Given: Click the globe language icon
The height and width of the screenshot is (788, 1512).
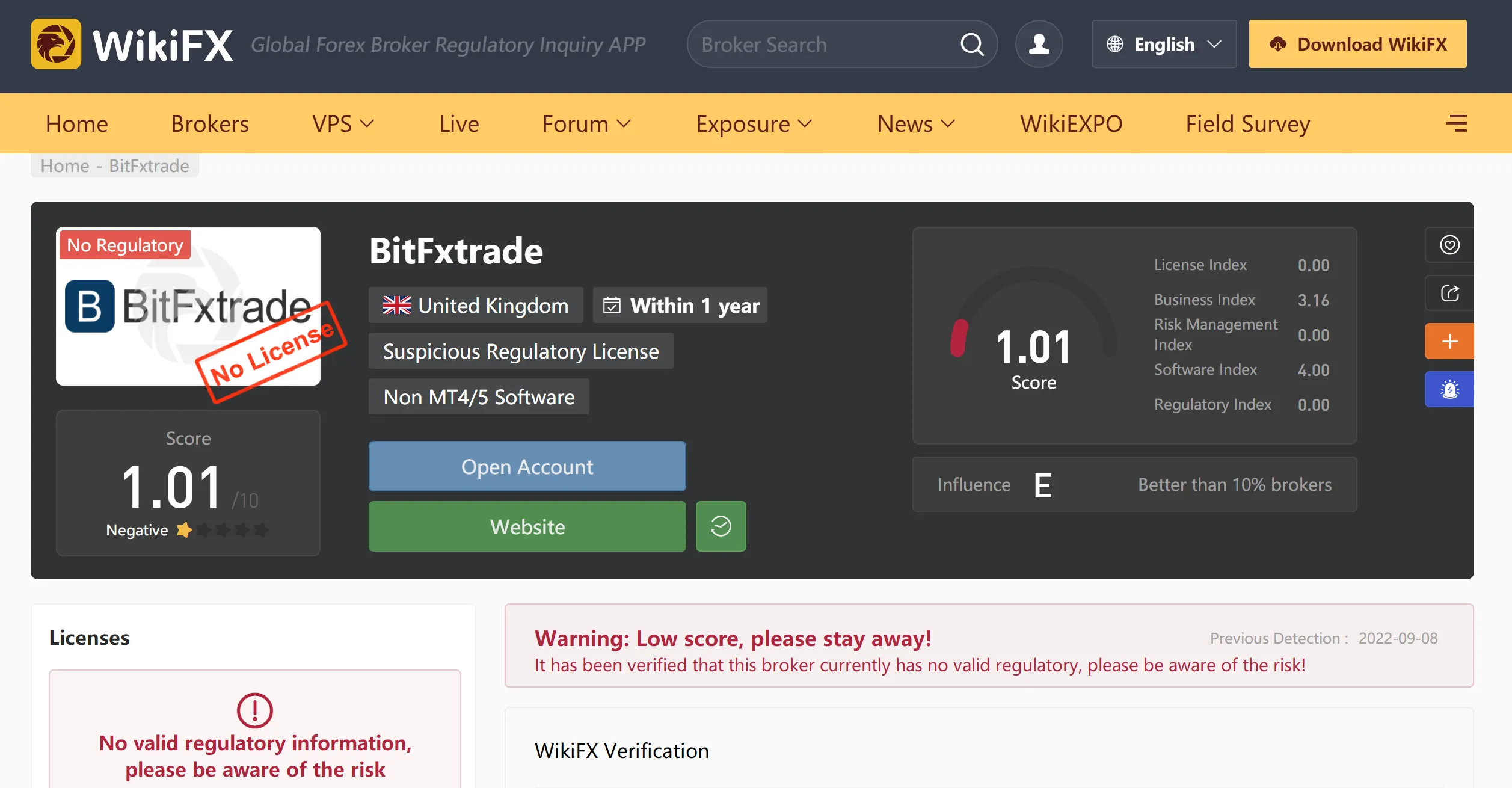Looking at the screenshot, I should tap(1114, 44).
